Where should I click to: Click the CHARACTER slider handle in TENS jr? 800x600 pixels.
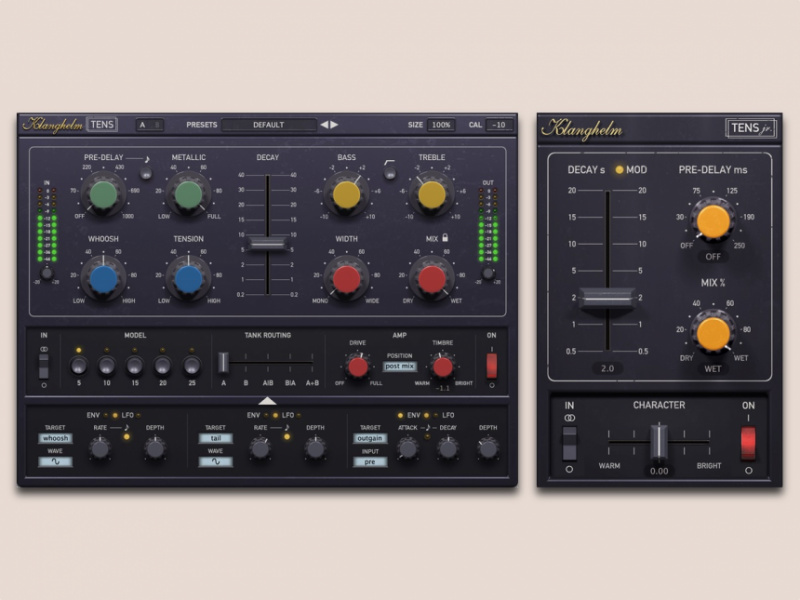(x=659, y=441)
